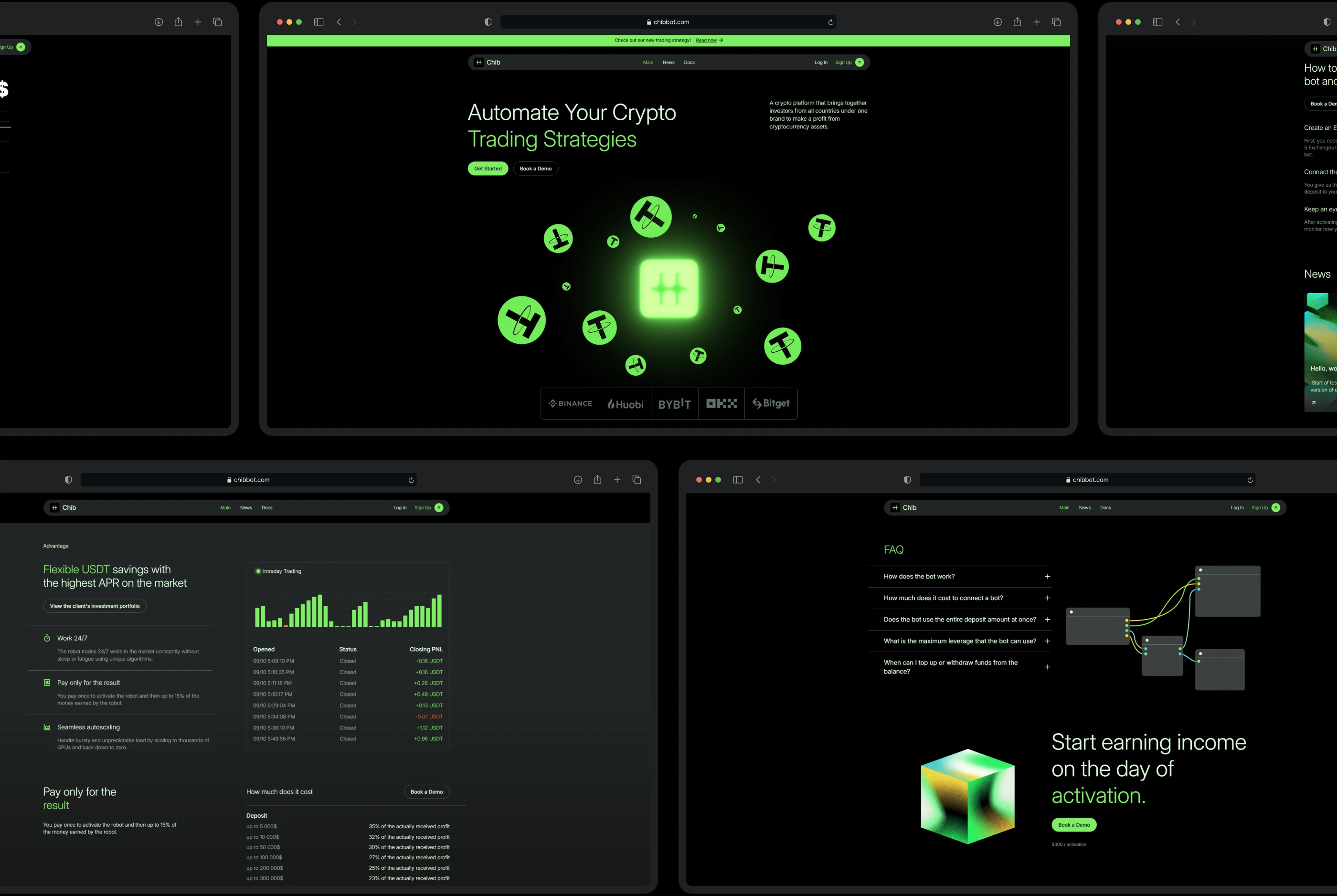Expand the top up or withdraw funds question
Viewport: 1337px width, 896px height.
[x=1047, y=667]
